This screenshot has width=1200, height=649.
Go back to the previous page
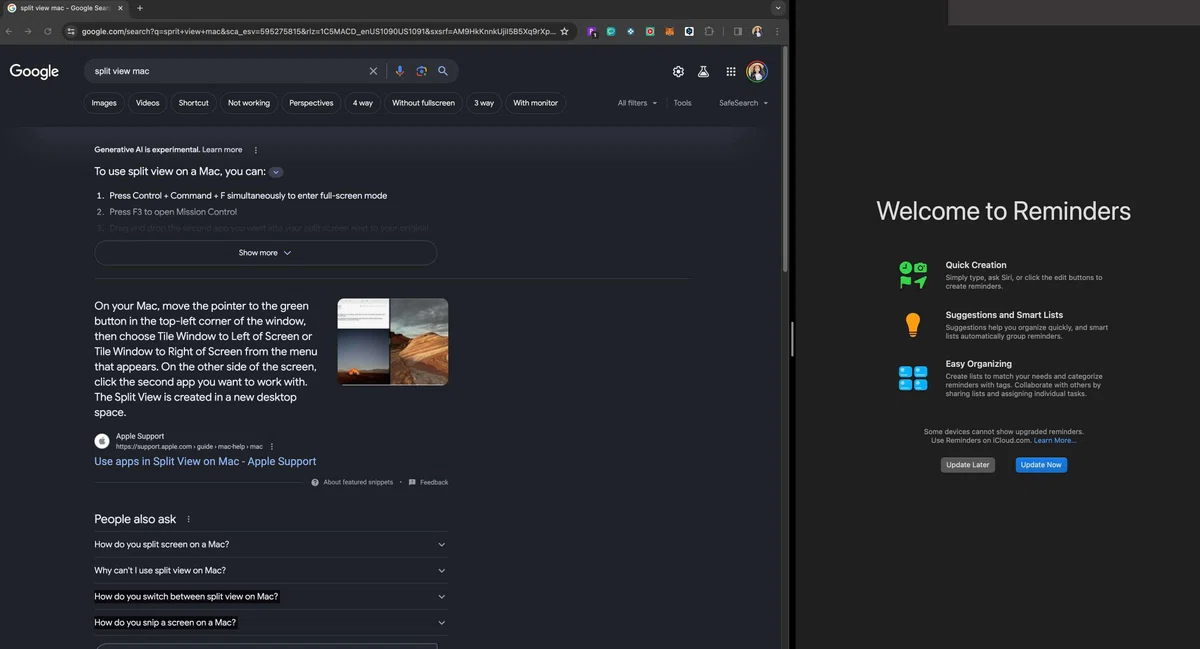click(x=9, y=31)
